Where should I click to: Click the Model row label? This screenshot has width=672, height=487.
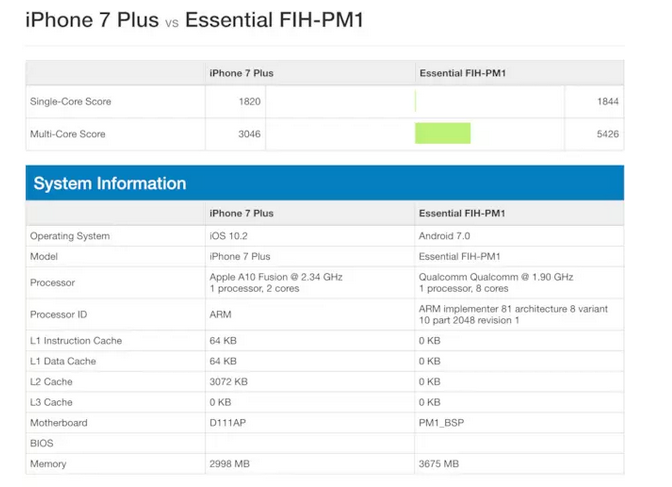(44, 257)
